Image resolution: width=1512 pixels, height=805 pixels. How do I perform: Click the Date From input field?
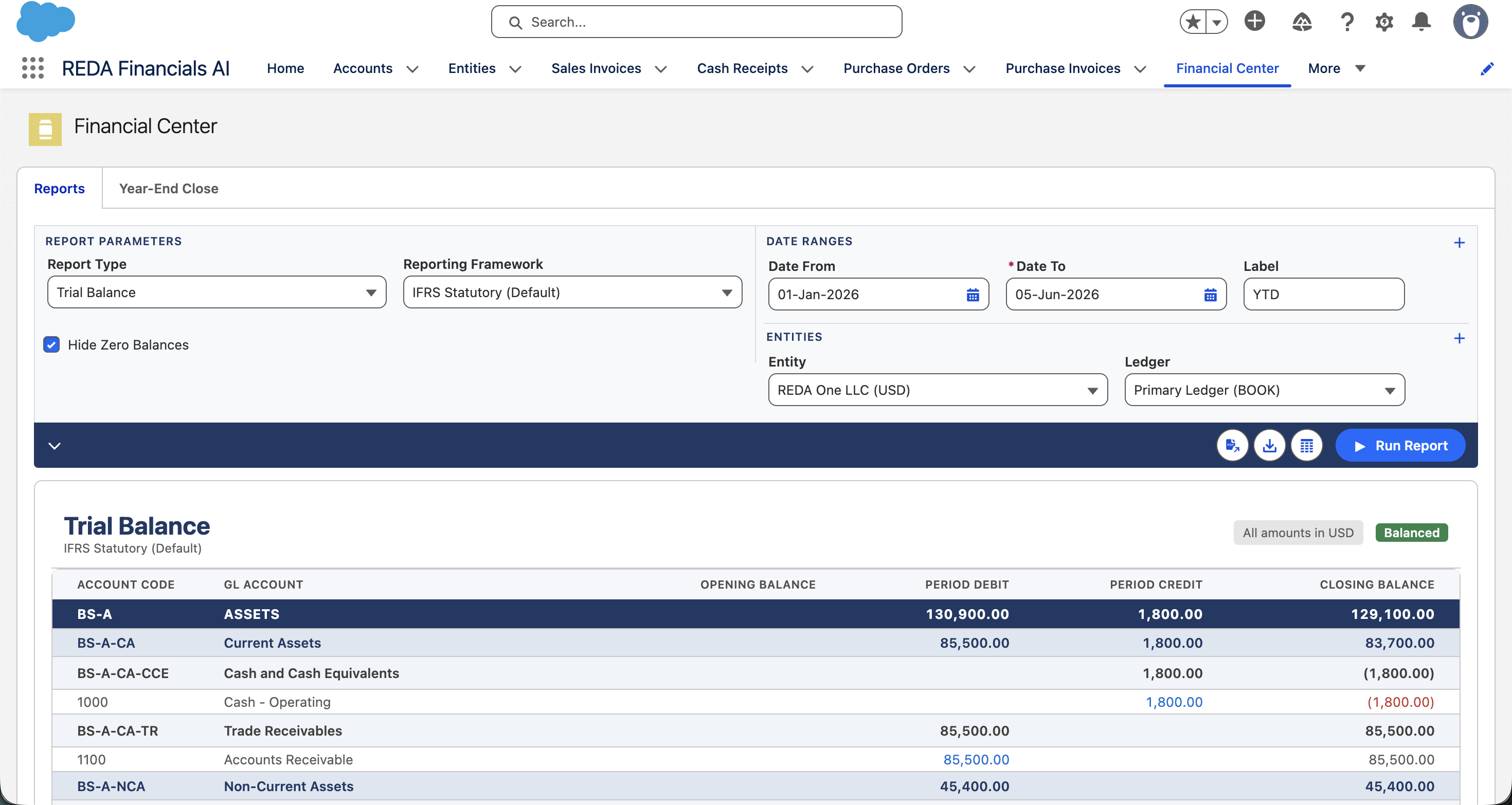coord(878,295)
